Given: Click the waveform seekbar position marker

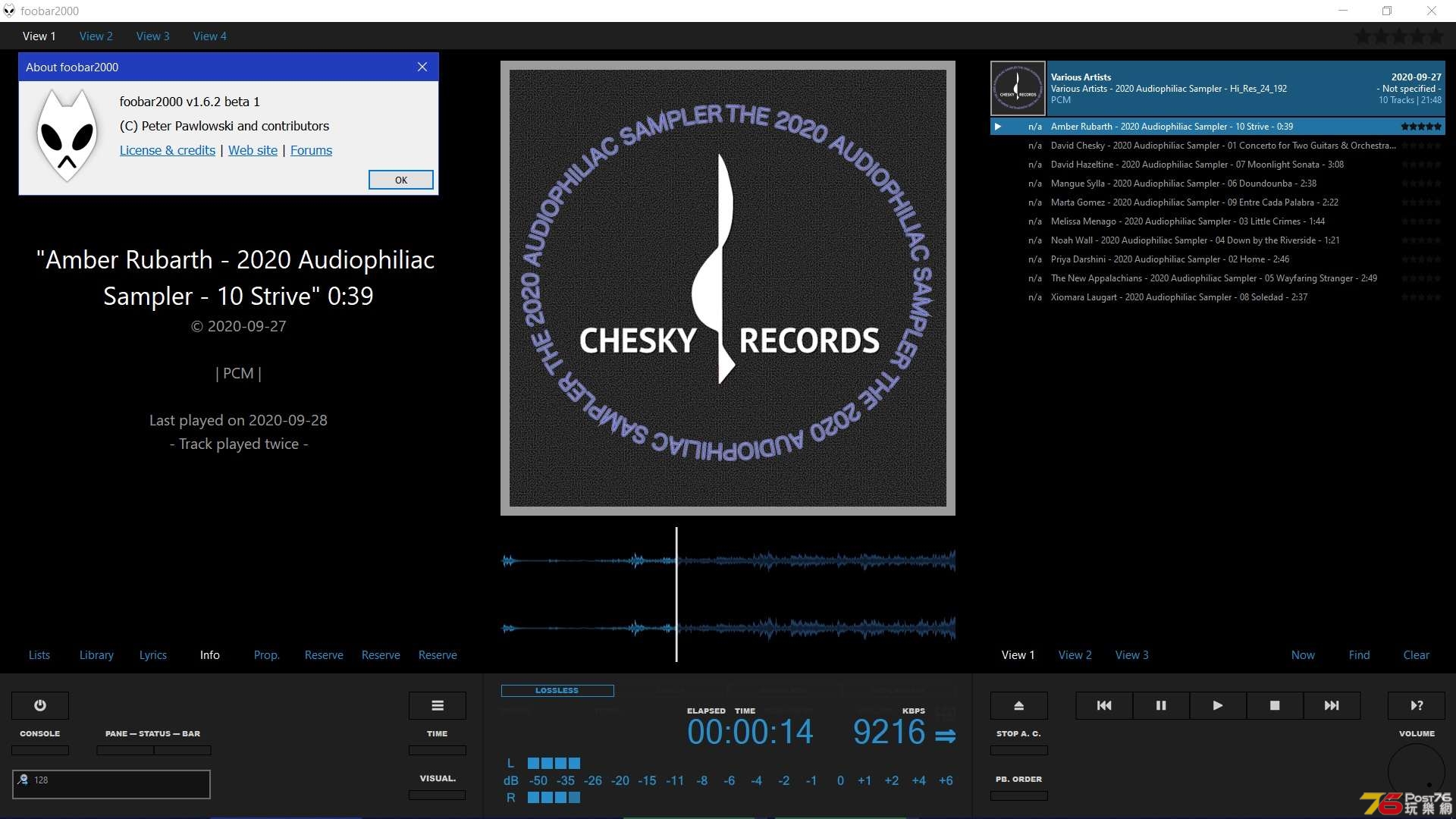Looking at the screenshot, I should [676, 595].
